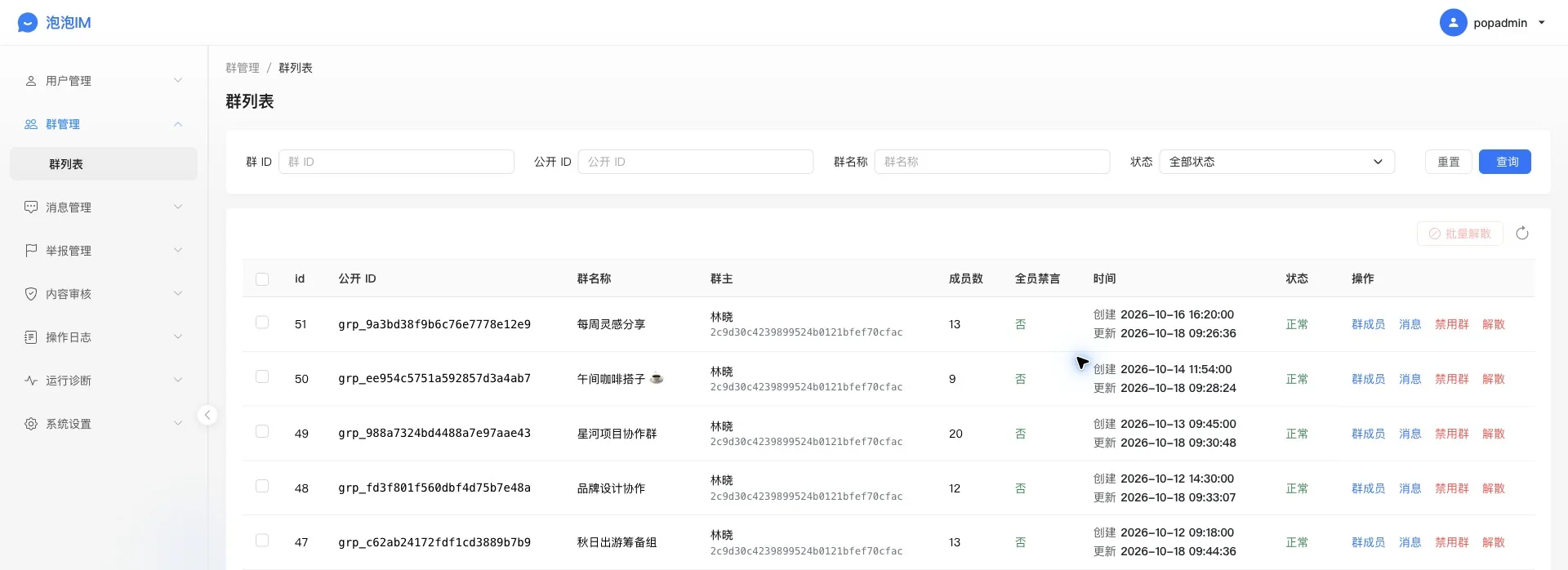Click the 消息管理 chat icon
This screenshot has width=1568, height=570.
pos(31,207)
